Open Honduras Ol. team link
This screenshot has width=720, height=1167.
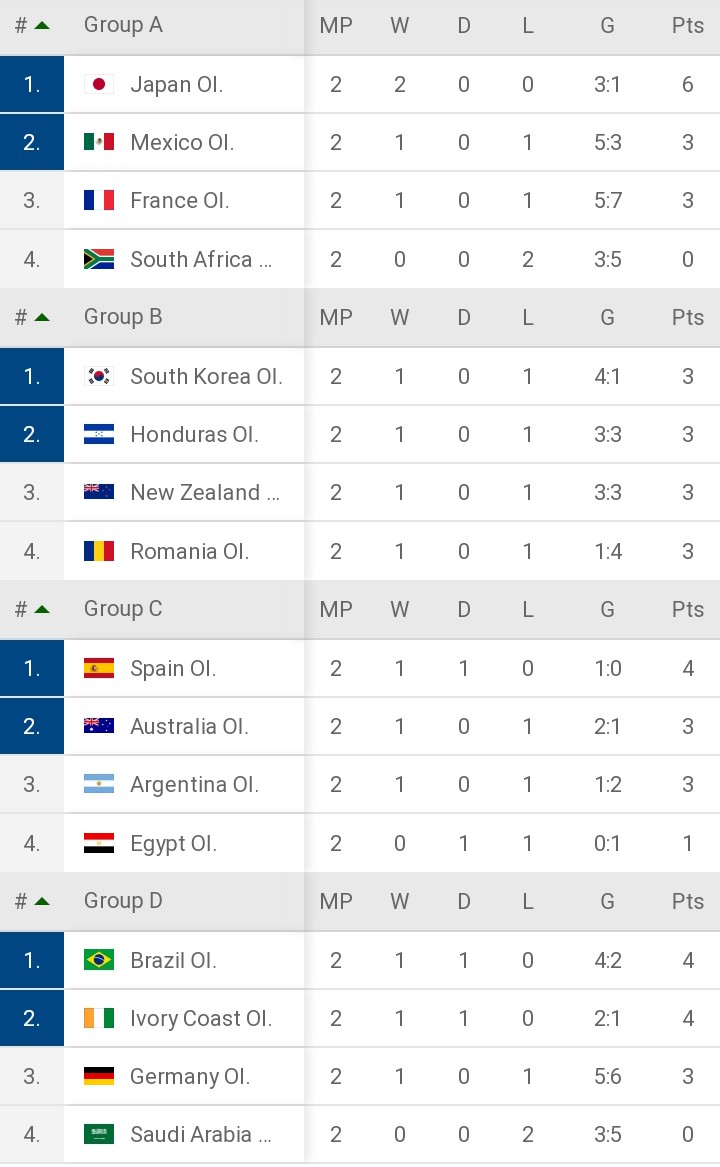(194, 434)
